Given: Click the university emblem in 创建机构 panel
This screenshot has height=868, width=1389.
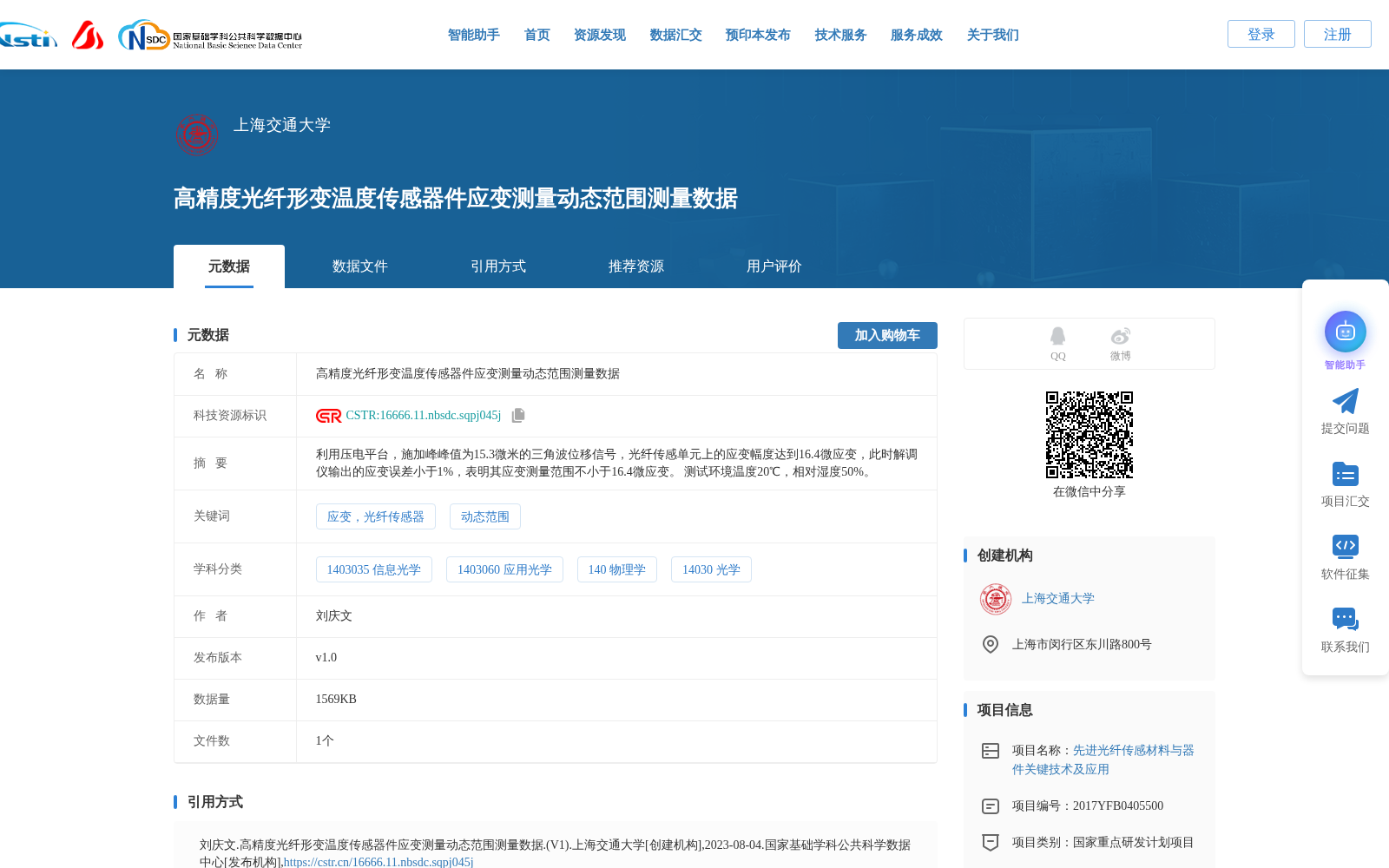Looking at the screenshot, I should pyautogui.click(x=996, y=599).
